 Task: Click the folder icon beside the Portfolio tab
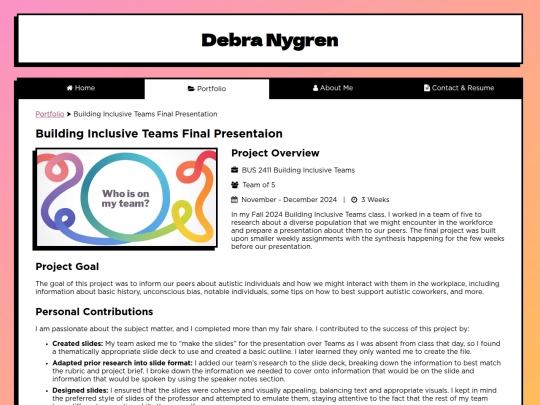[191, 89]
